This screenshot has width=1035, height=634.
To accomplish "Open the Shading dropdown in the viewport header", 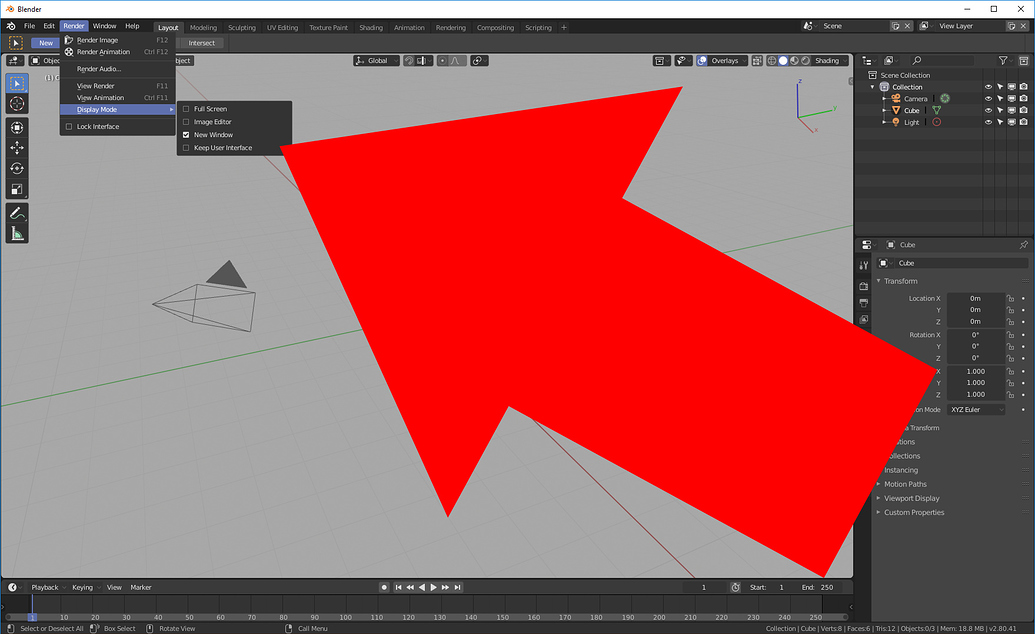I will pos(827,60).
